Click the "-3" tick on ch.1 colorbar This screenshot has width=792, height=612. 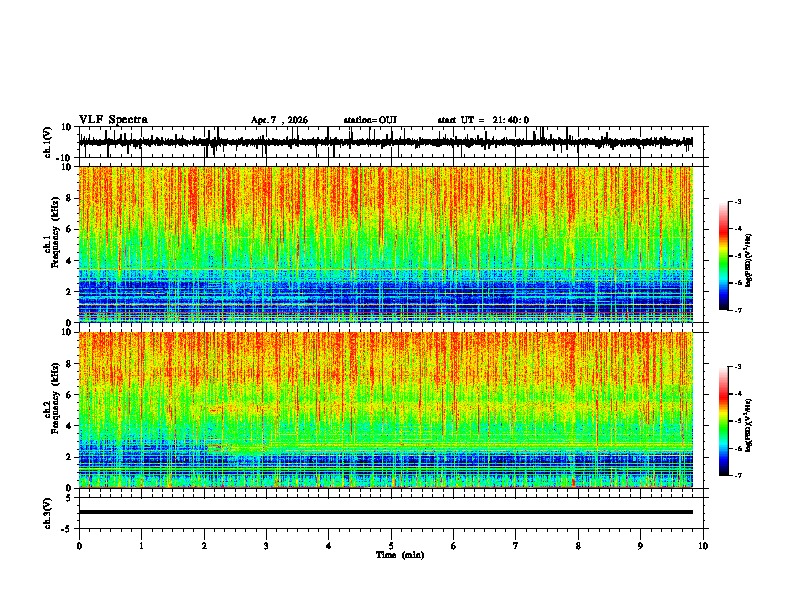[x=737, y=201]
